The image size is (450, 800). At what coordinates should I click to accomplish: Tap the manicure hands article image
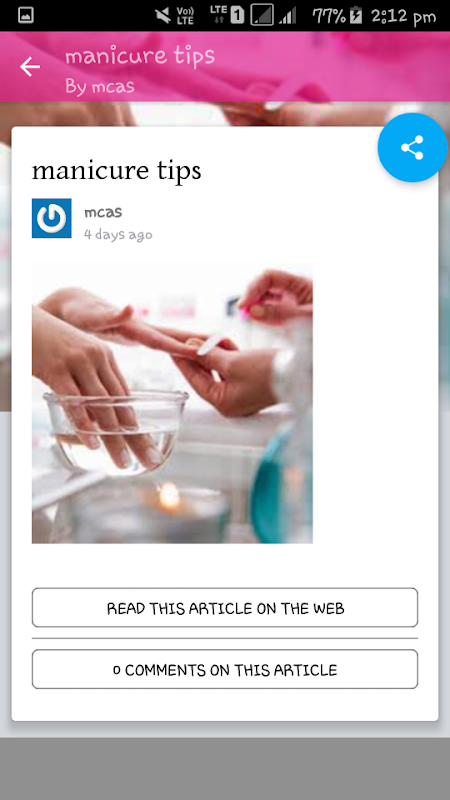coord(172,403)
